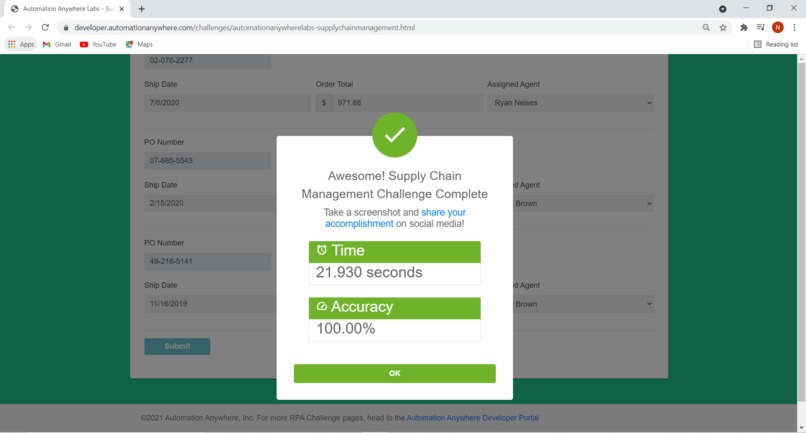806x433 pixels.
Task: Open the Reading list button
Action: [x=776, y=44]
